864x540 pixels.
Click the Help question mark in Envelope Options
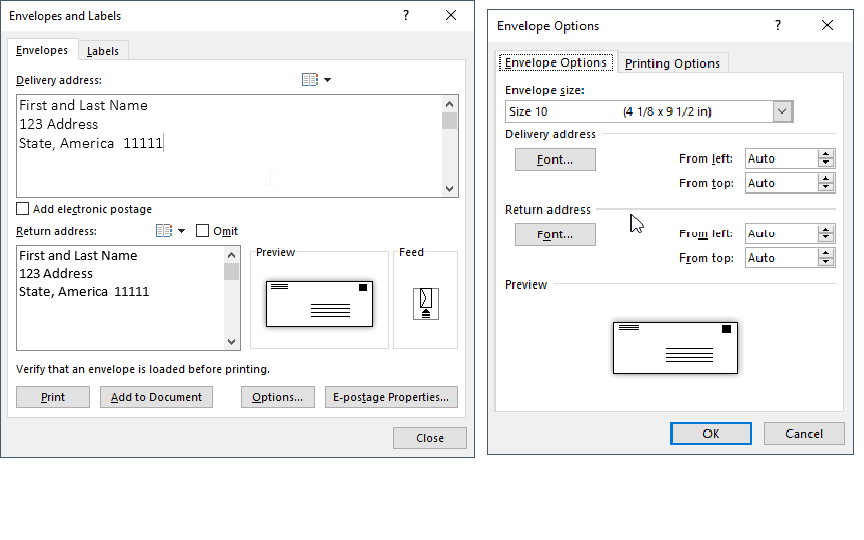pos(778,26)
